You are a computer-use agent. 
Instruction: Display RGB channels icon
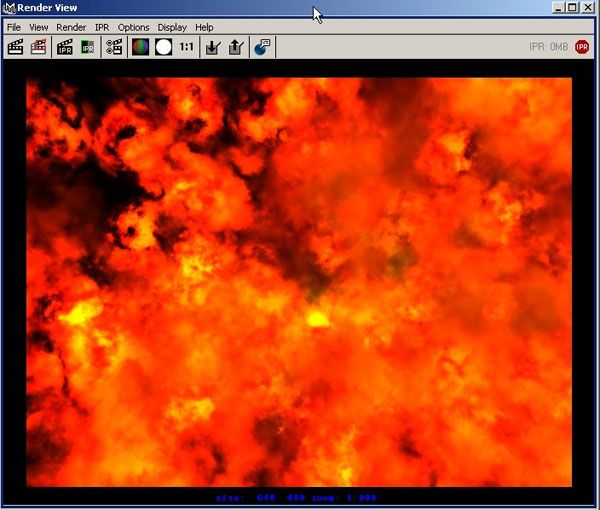140,46
